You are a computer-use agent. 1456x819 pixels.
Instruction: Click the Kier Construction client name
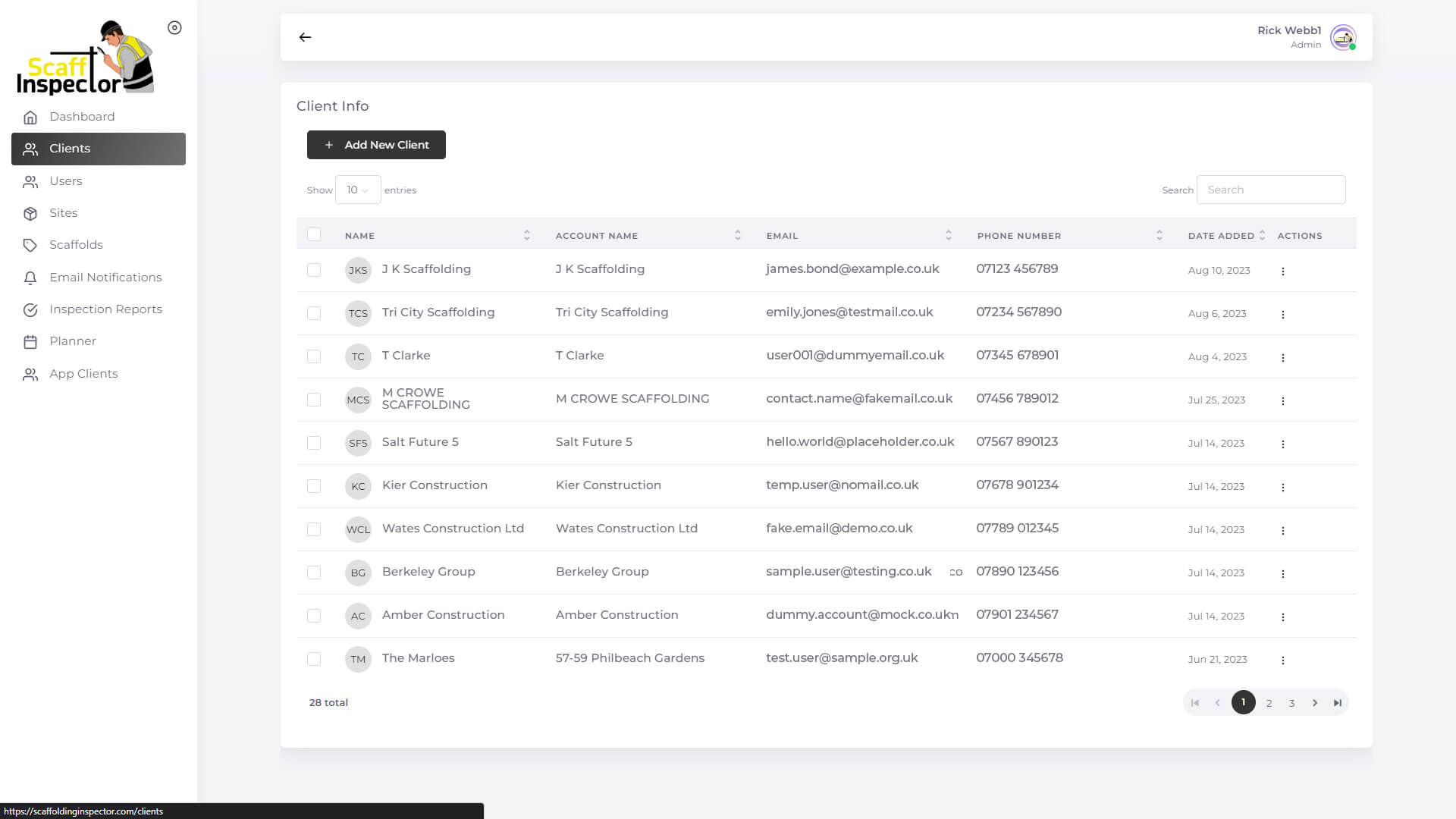point(435,485)
